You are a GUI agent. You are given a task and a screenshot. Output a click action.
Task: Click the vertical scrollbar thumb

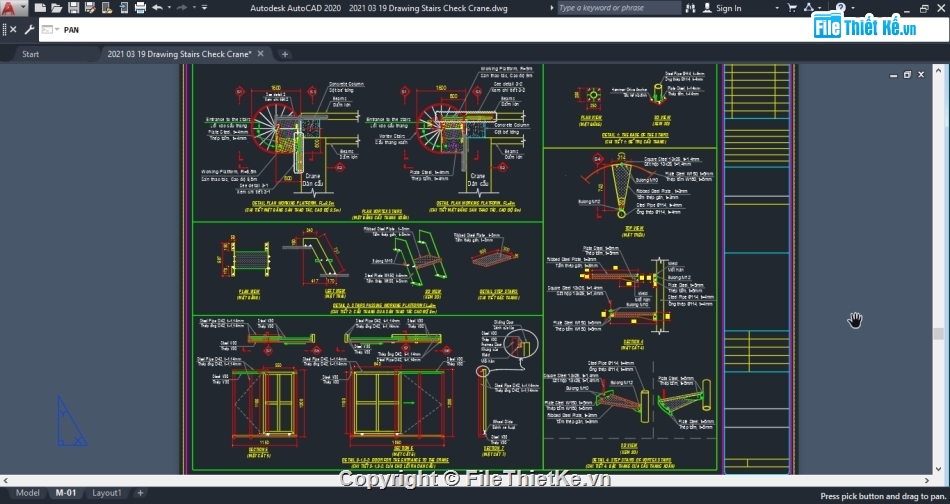(938, 334)
